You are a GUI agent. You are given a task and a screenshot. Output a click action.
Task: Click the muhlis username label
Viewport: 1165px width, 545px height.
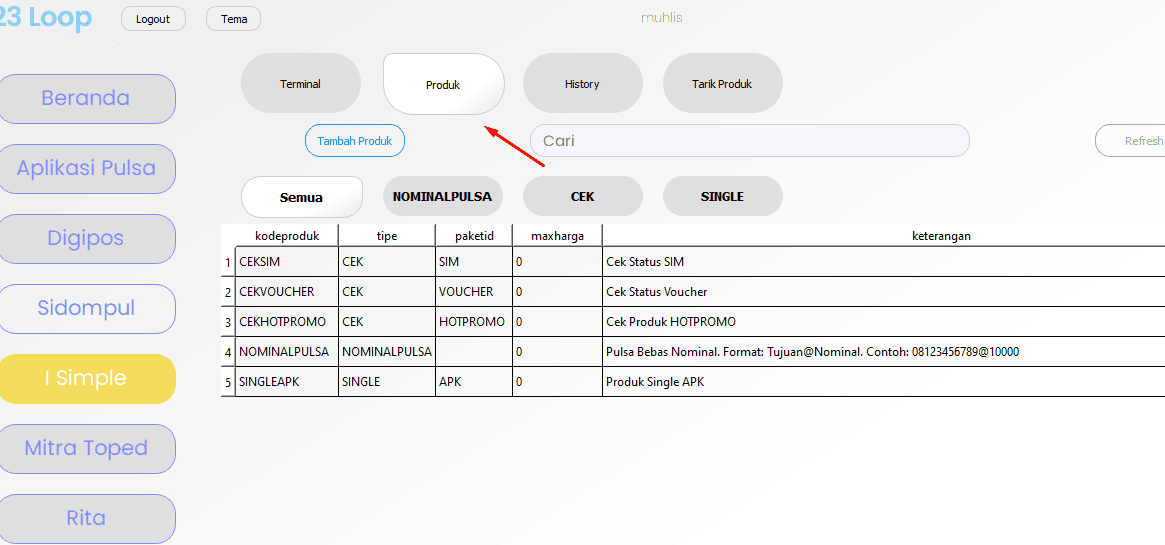coord(661,18)
